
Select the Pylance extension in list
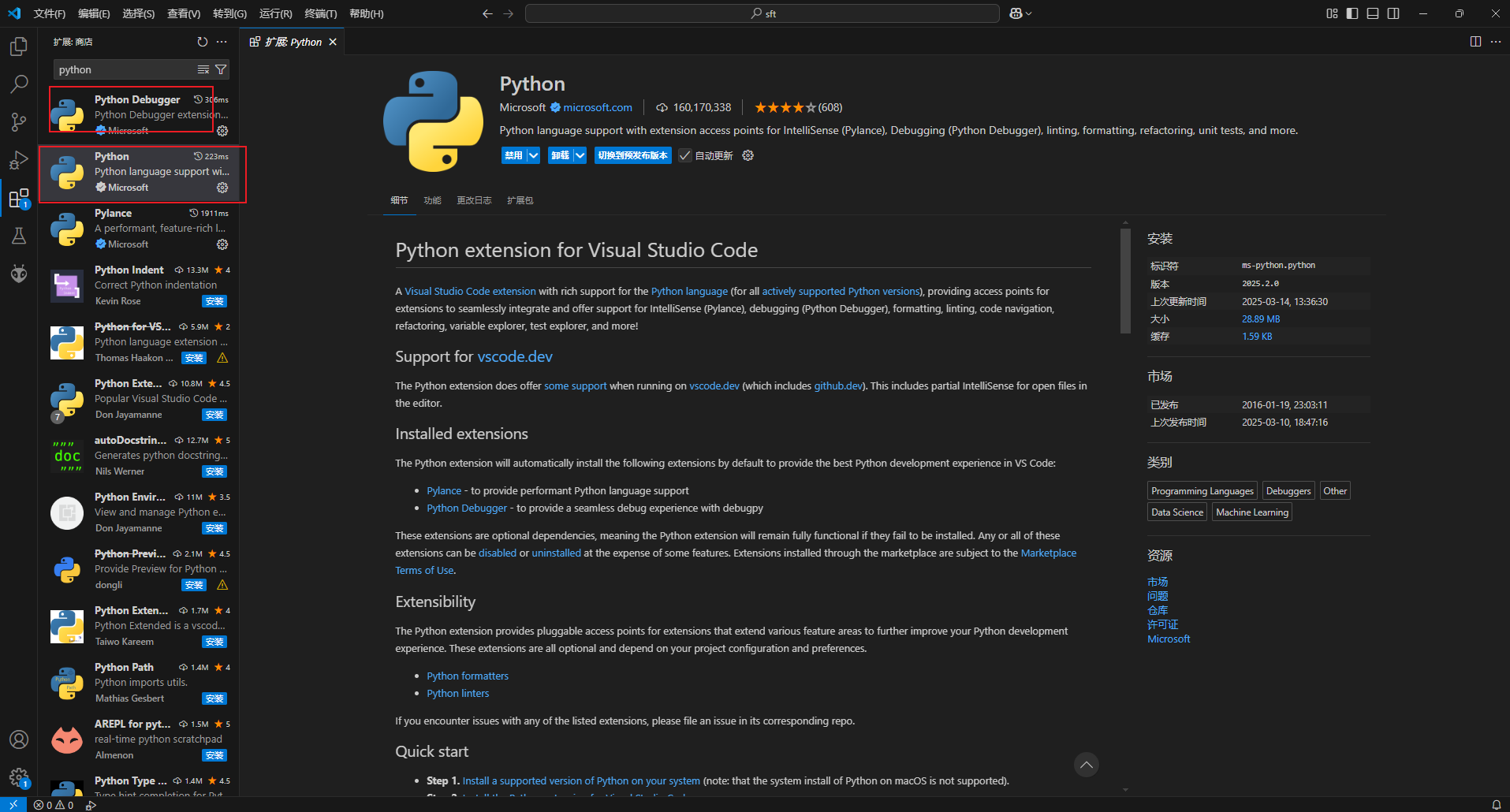click(x=139, y=229)
